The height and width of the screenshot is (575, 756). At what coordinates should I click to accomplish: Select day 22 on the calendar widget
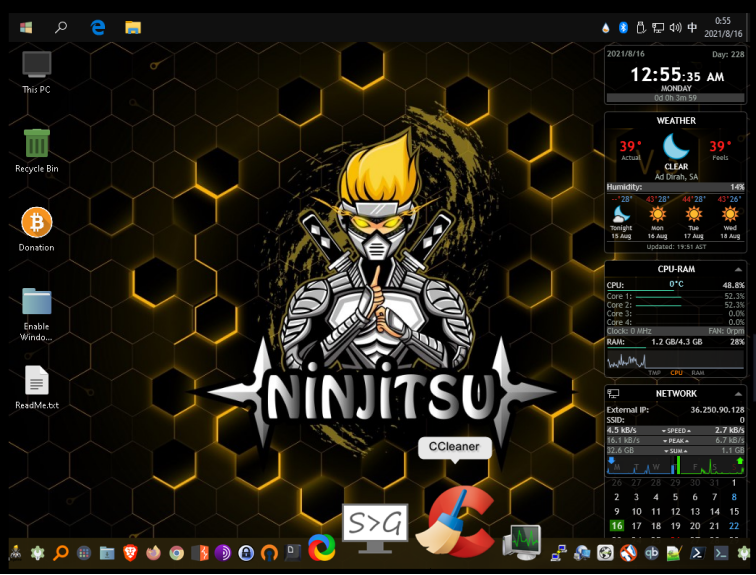pyautogui.click(x=734, y=525)
